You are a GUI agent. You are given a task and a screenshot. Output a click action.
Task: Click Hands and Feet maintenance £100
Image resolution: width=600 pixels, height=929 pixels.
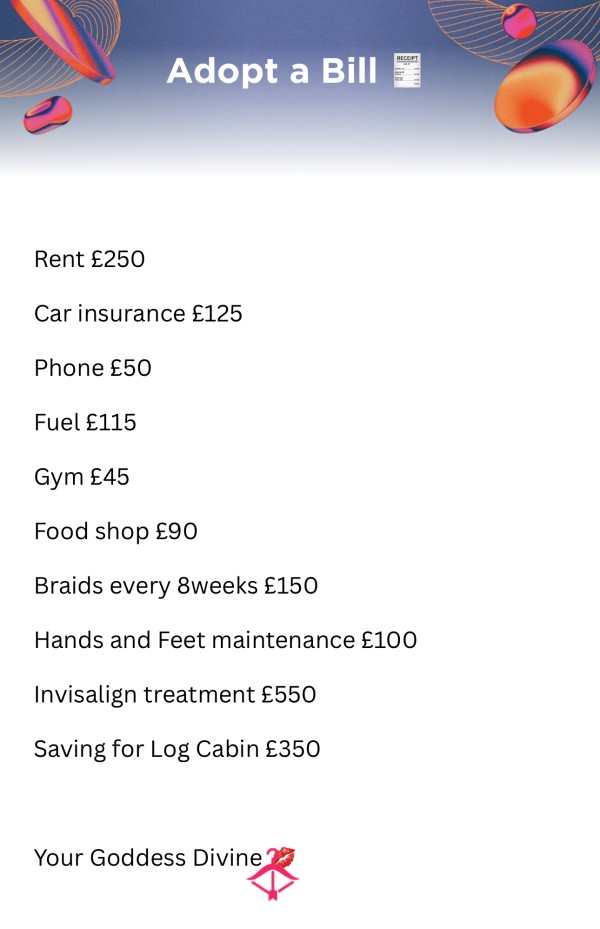tap(226, 640)
